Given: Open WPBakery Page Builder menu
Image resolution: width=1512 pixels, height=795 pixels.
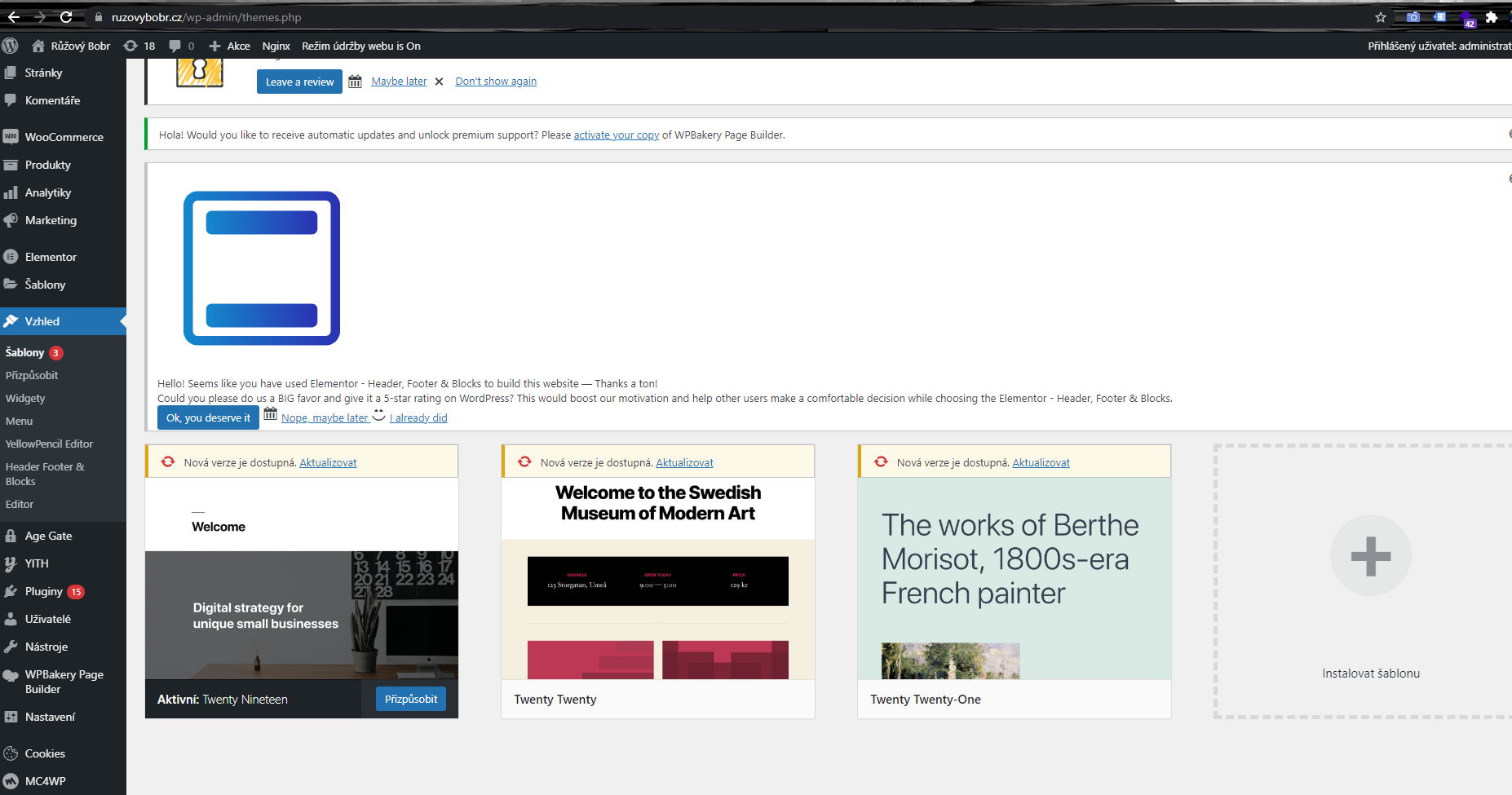Looking at the screenshot, I should pos(63,682).
